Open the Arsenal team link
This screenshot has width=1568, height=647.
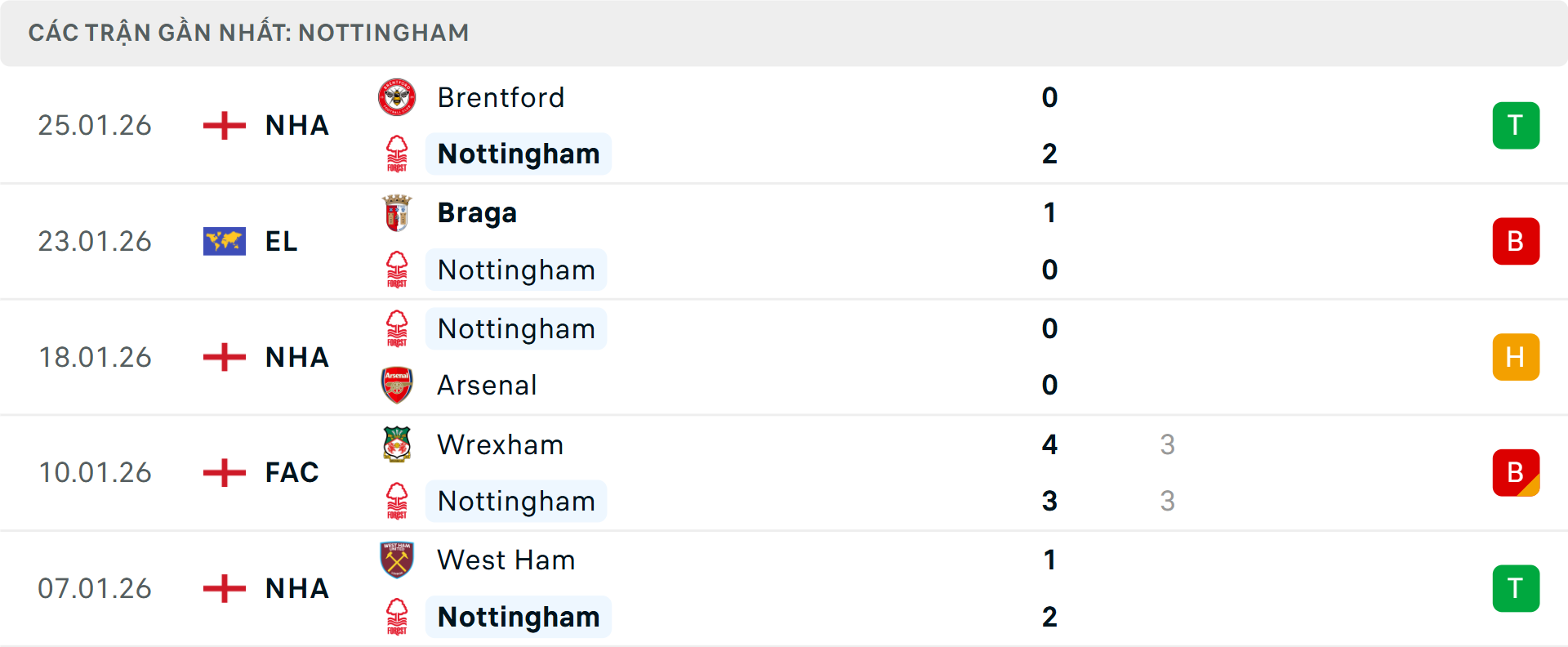[x=487, y=385]
